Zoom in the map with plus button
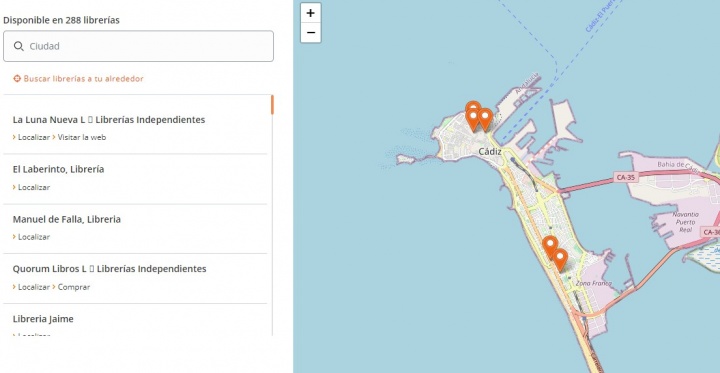 point(310,13)
